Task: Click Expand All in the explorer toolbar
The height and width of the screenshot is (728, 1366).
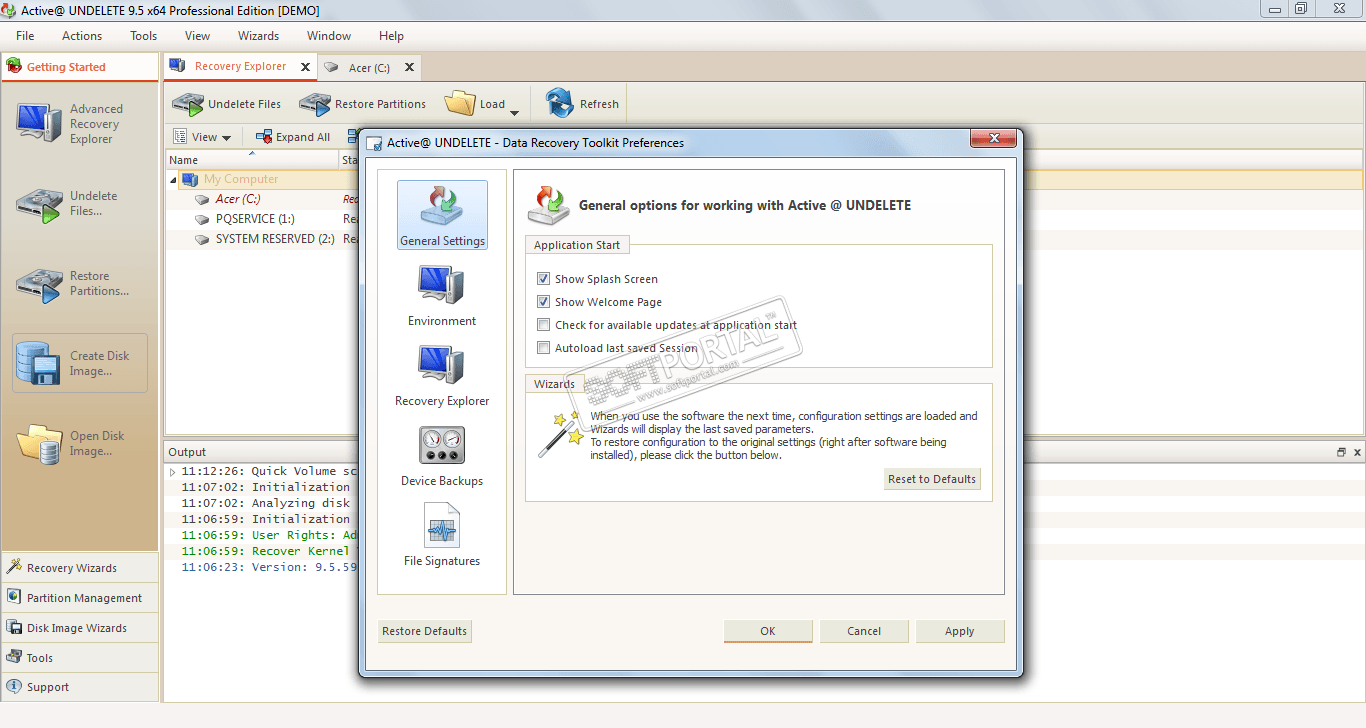Action: 293,137
